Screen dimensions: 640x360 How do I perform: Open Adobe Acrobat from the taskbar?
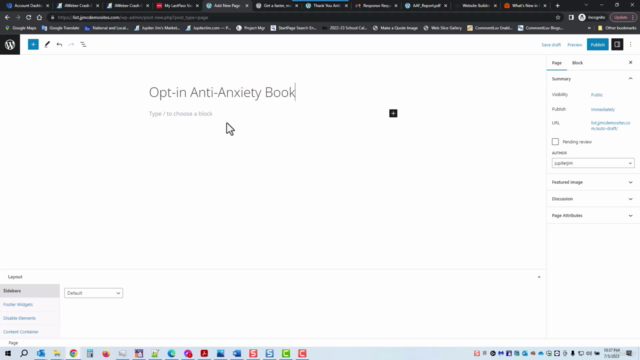coord(204,353)
